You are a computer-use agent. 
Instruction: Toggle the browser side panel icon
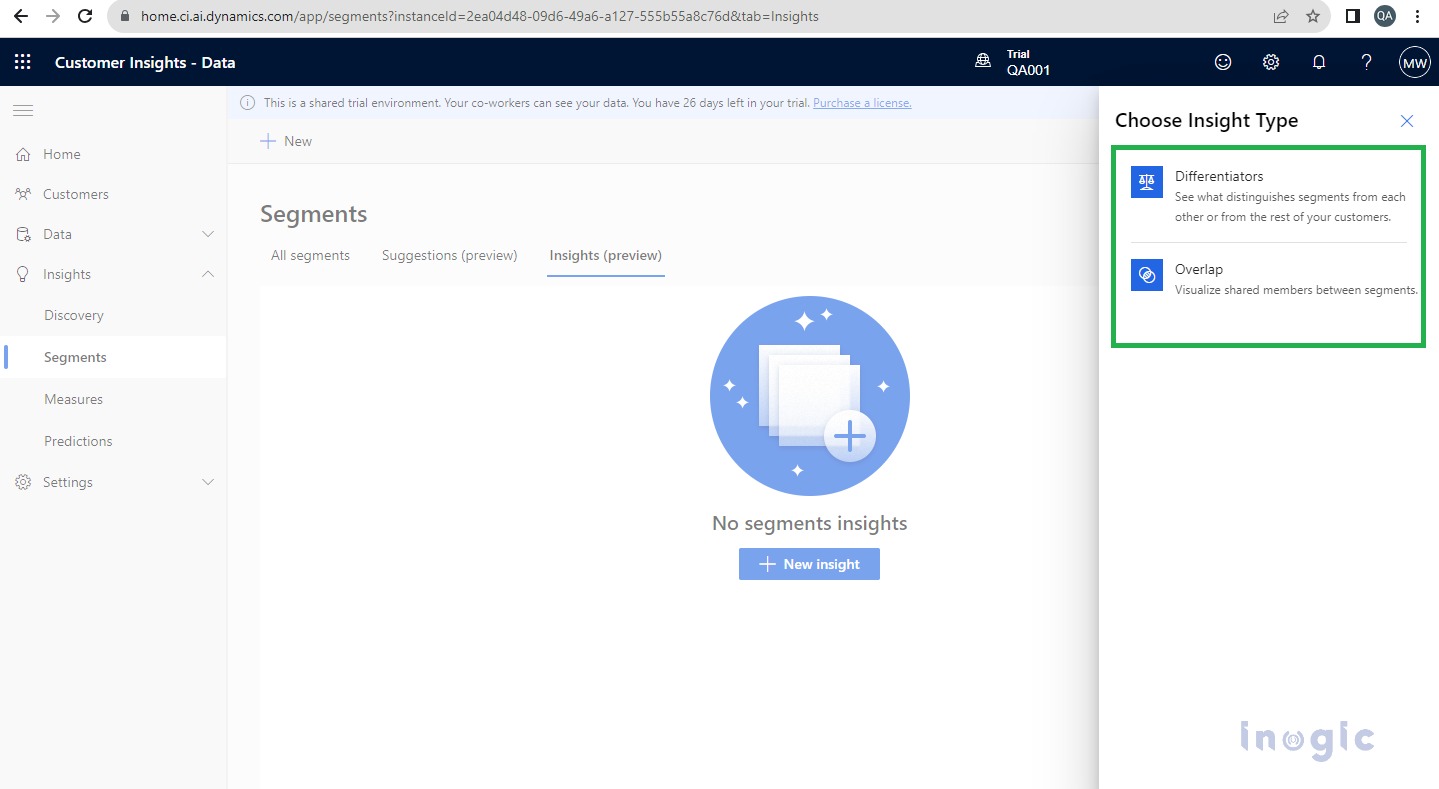pos(1352,16)
